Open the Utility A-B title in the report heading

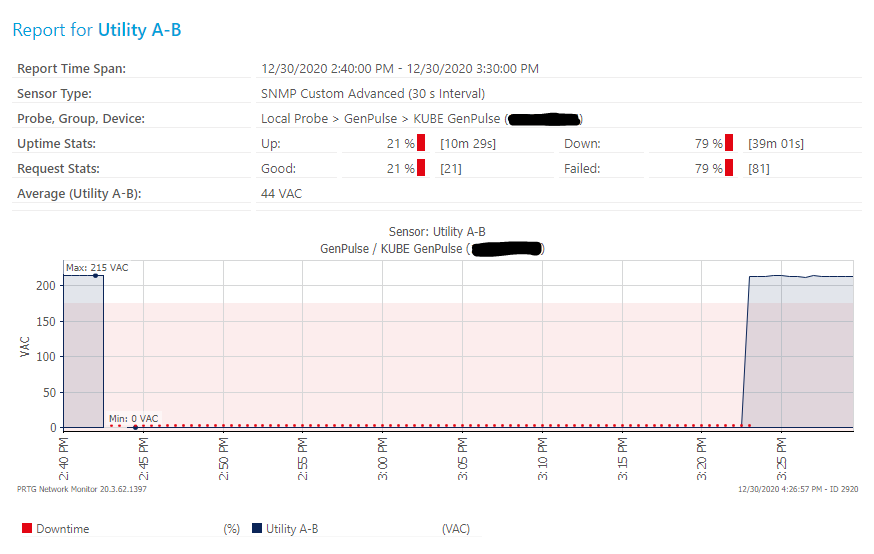point(139,30)
